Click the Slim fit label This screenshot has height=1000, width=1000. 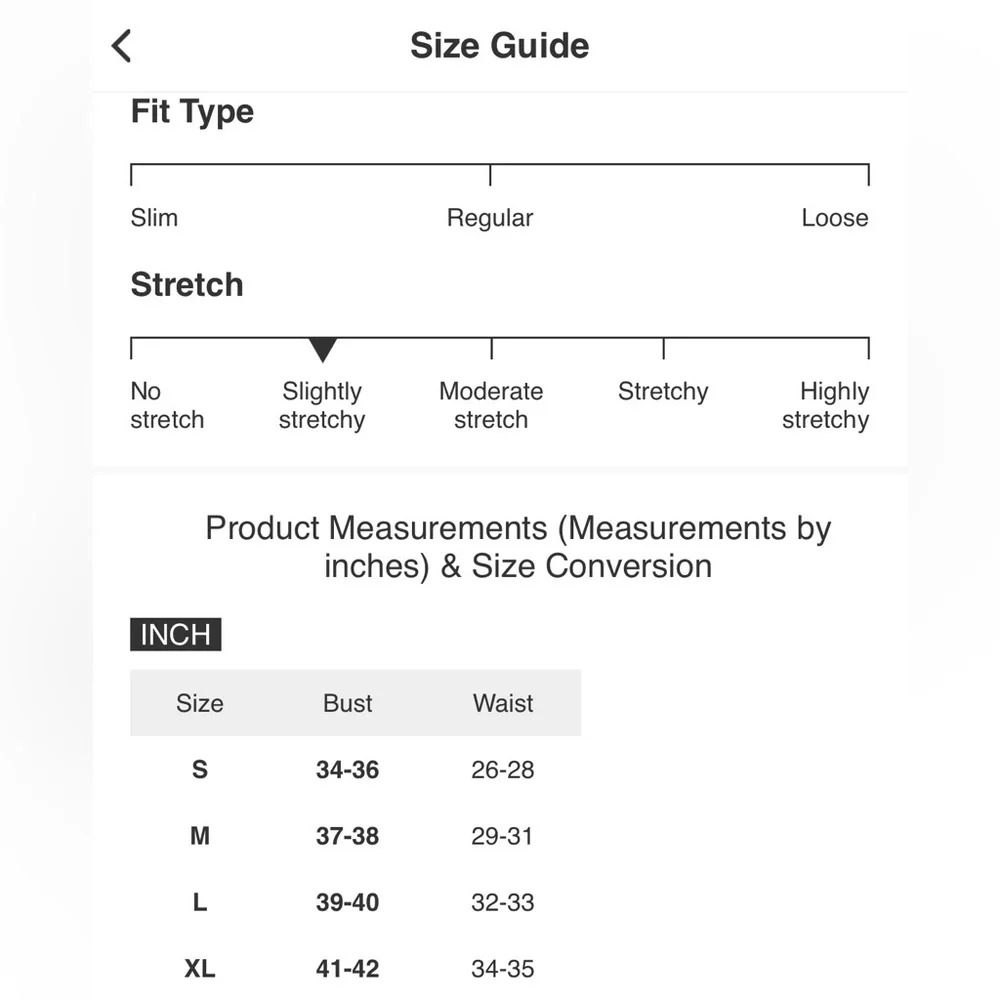(154, 218)
